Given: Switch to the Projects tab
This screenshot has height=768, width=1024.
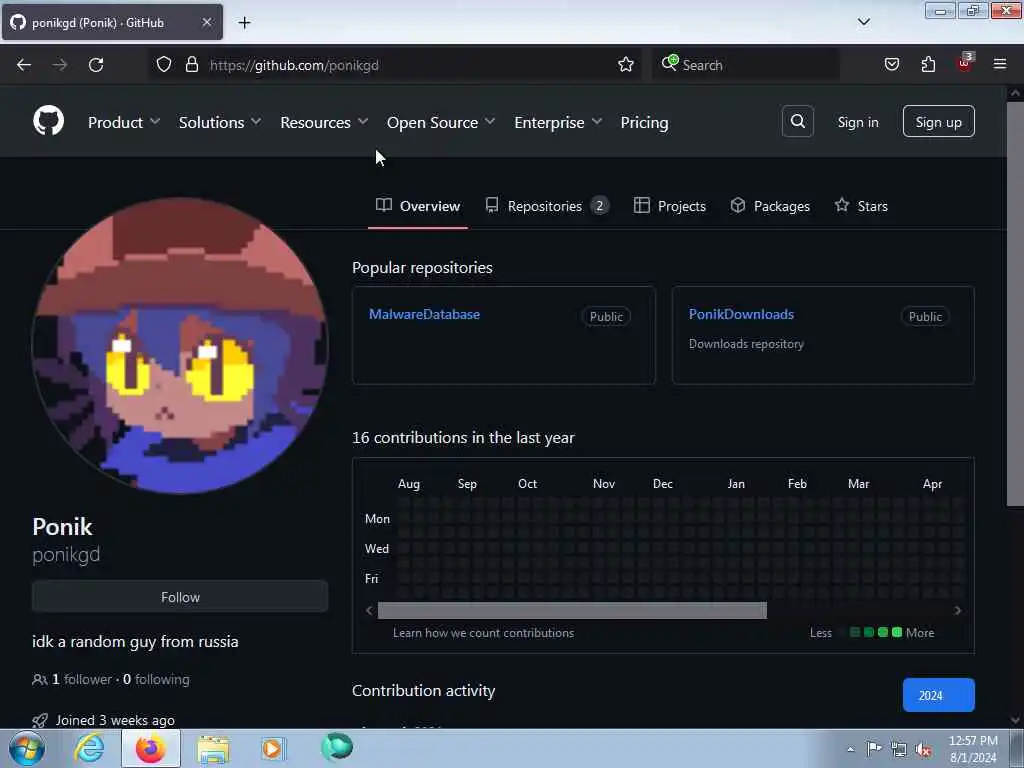Looking at the screenshot, I should coord(670,206).
